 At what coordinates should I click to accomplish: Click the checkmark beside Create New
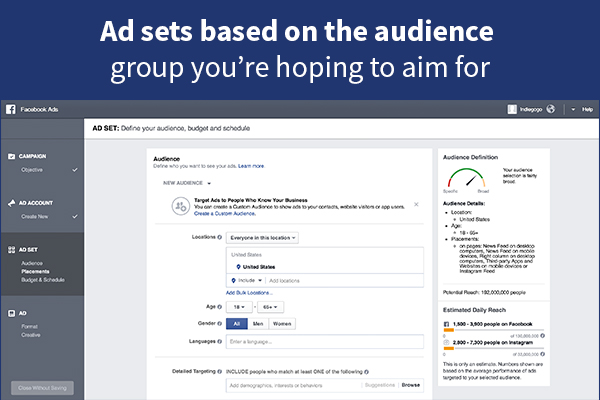75,216
